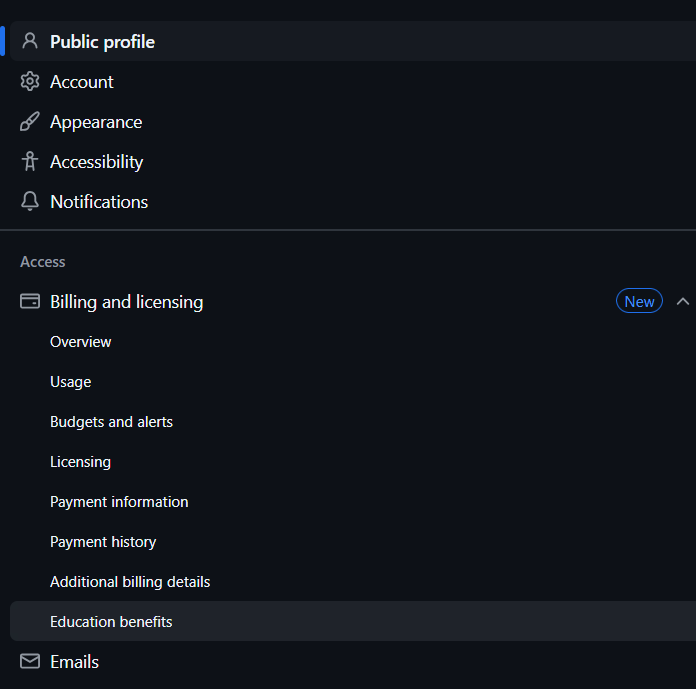Go to Account settings
696x689 pixels.
(x=82, y=82)
